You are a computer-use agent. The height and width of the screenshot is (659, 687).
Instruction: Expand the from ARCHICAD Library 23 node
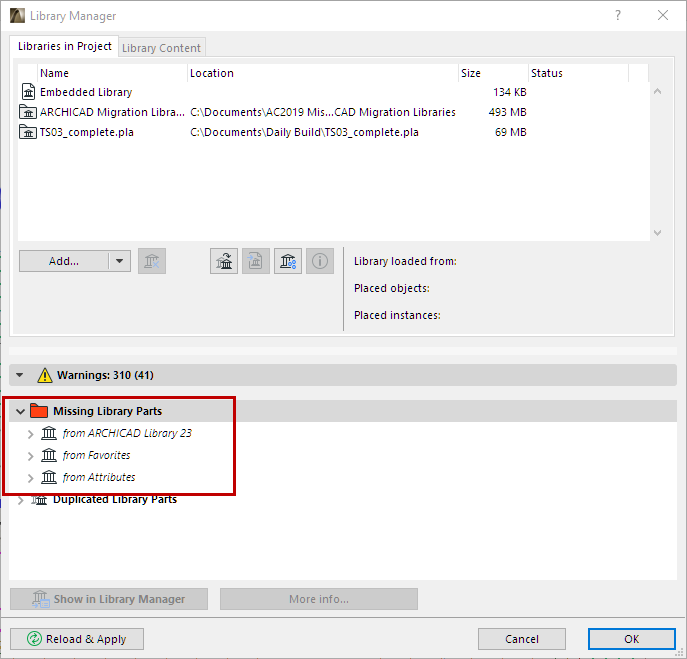click(30, 434)
